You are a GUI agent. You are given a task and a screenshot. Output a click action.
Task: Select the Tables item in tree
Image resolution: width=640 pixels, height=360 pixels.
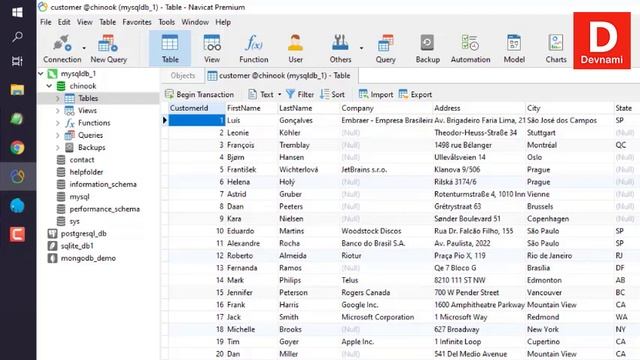88,98
